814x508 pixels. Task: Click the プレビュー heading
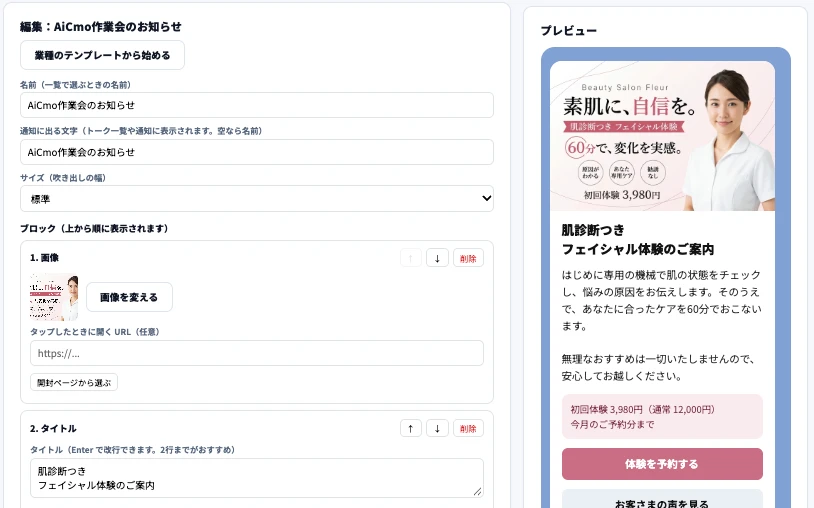coord(568,31)
